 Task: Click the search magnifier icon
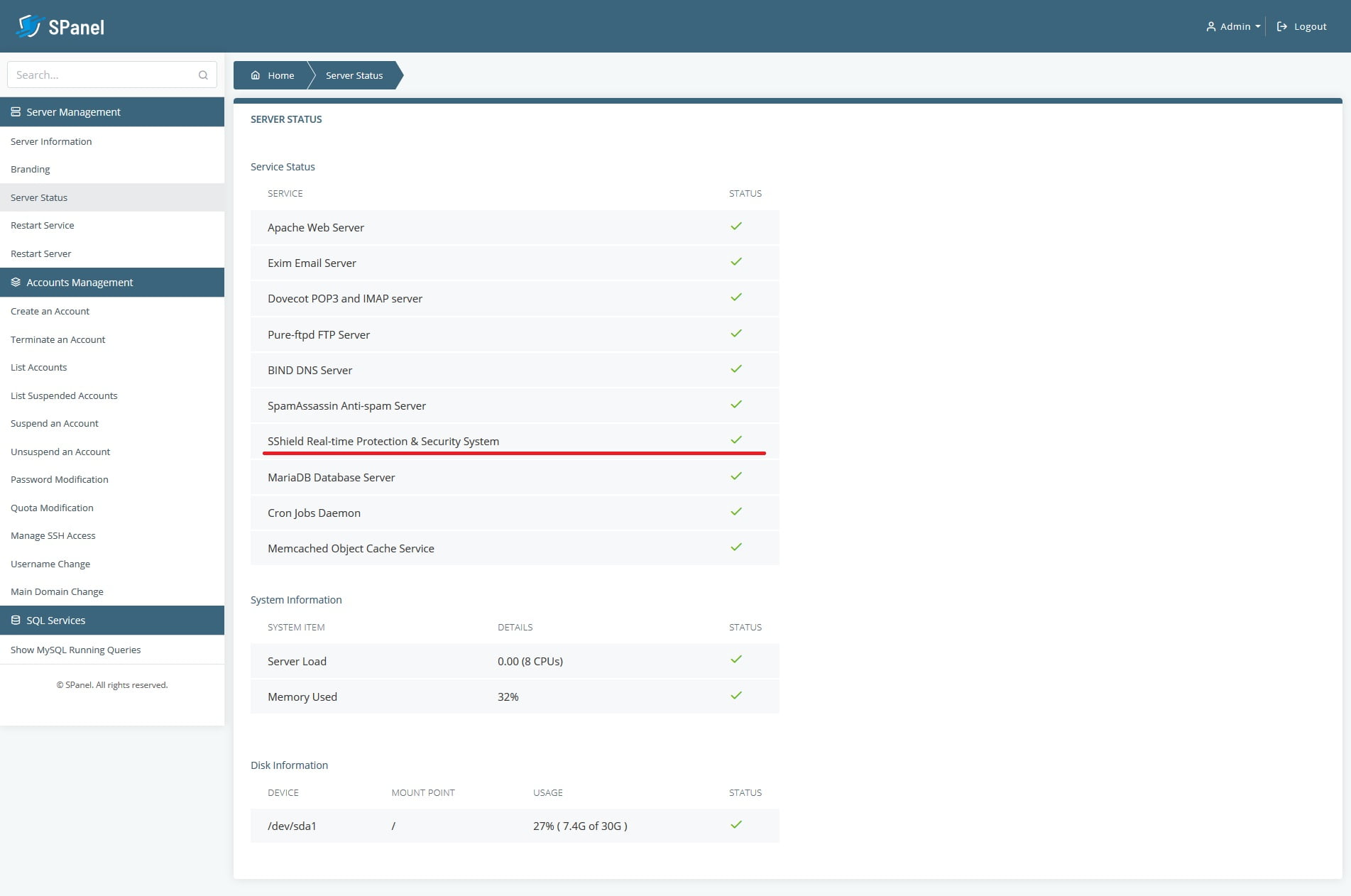tap(203, 75)
